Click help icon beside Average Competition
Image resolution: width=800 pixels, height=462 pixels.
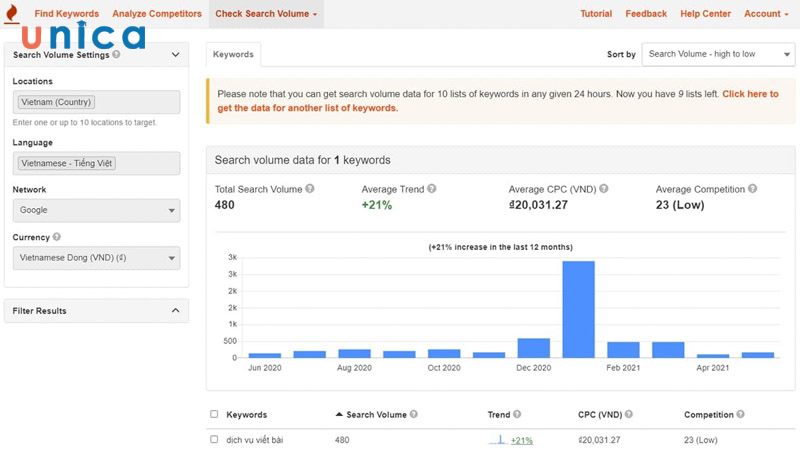click(752, 189)
